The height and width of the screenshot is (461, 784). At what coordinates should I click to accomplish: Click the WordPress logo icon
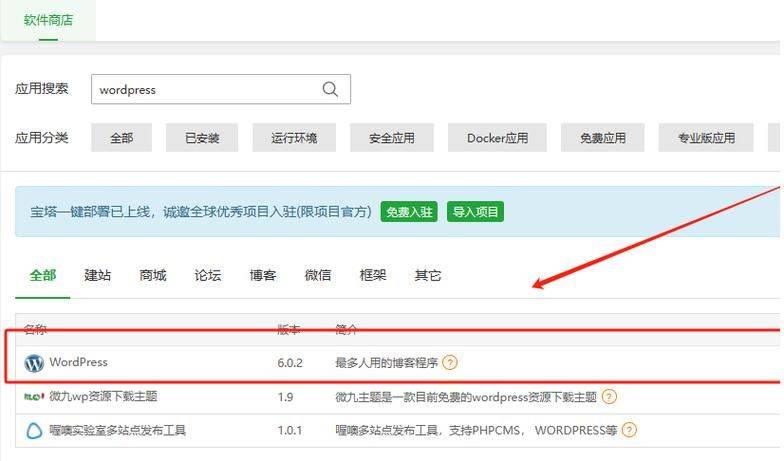(34, 363)
